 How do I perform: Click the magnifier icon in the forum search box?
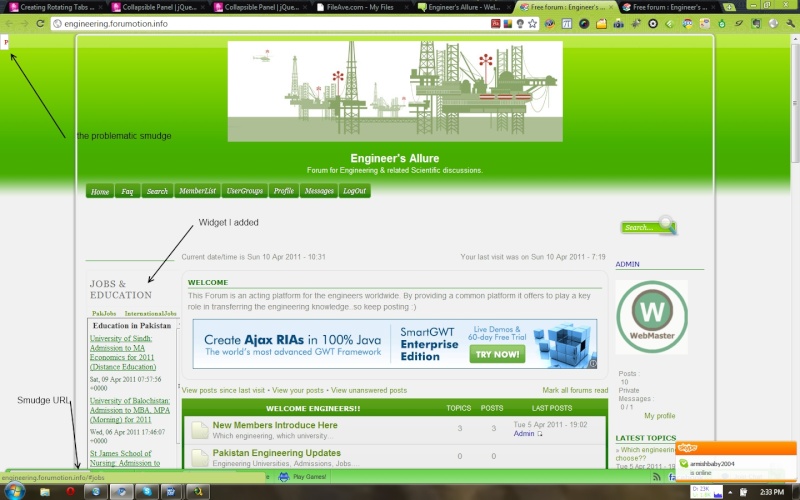click(666, 223)
